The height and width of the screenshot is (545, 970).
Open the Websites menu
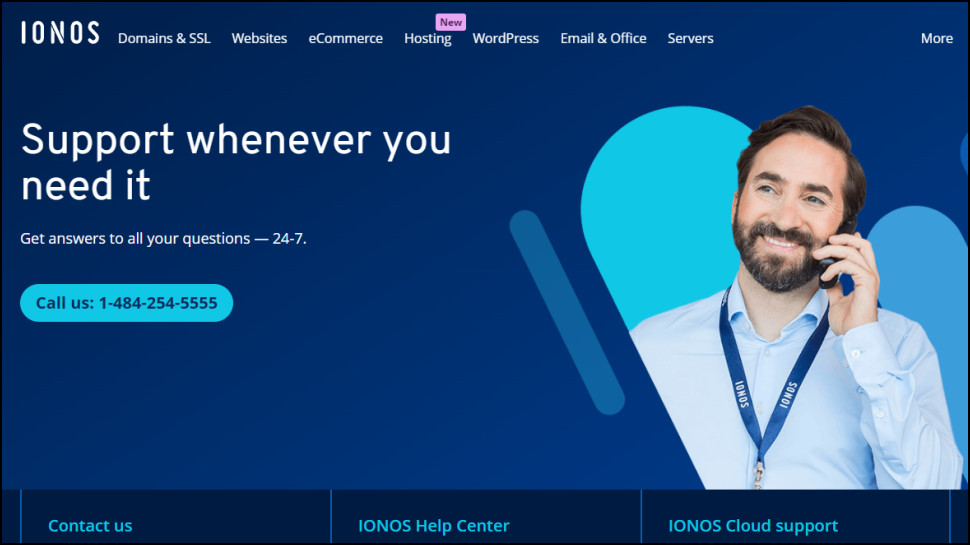click(259, 38)
